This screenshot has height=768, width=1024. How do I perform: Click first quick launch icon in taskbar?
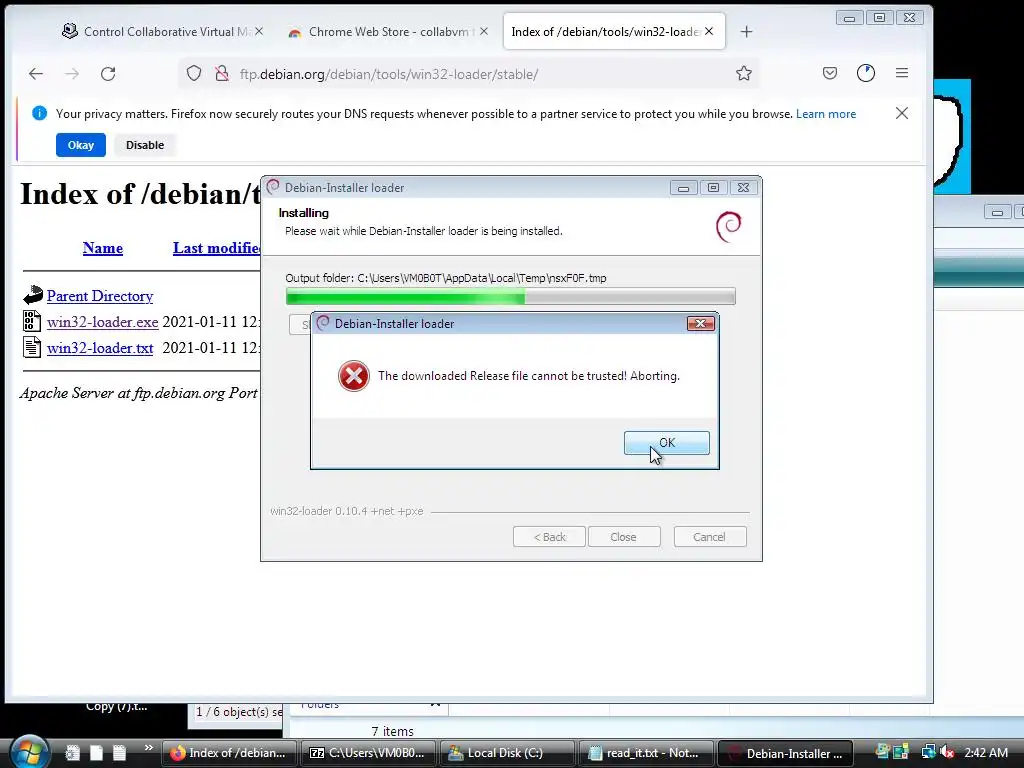click(x=72, y=753)
